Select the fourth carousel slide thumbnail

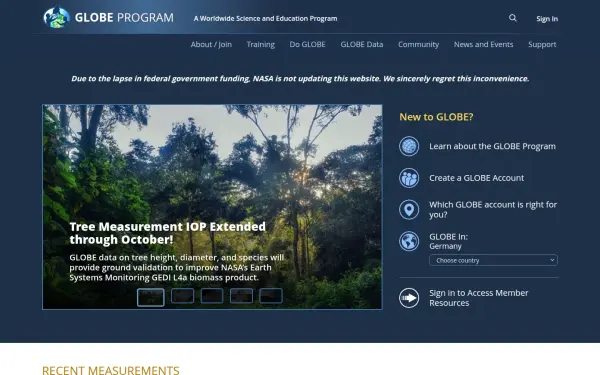click(x=241, y=296)
